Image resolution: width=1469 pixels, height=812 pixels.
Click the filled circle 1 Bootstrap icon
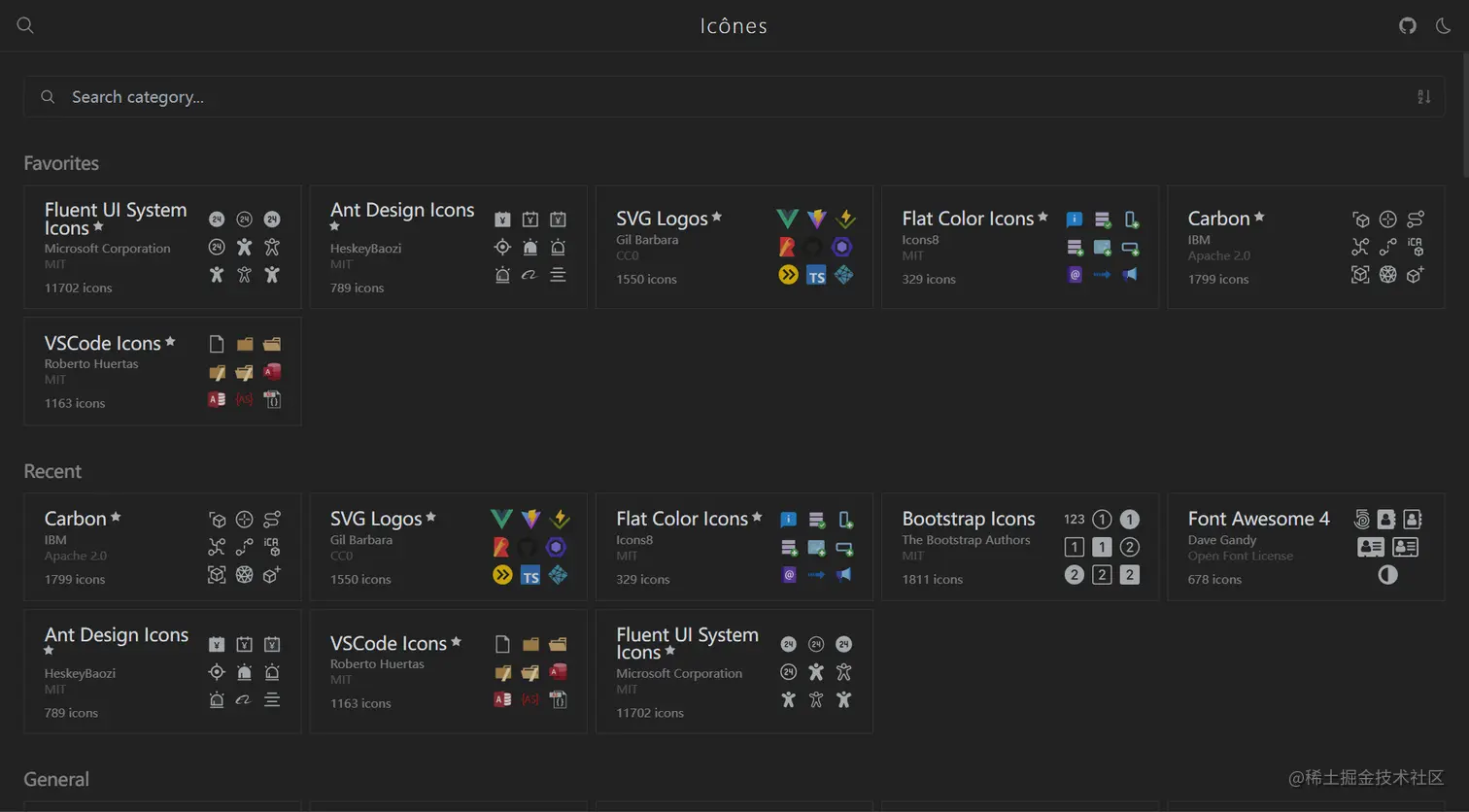pos(1129,519)
